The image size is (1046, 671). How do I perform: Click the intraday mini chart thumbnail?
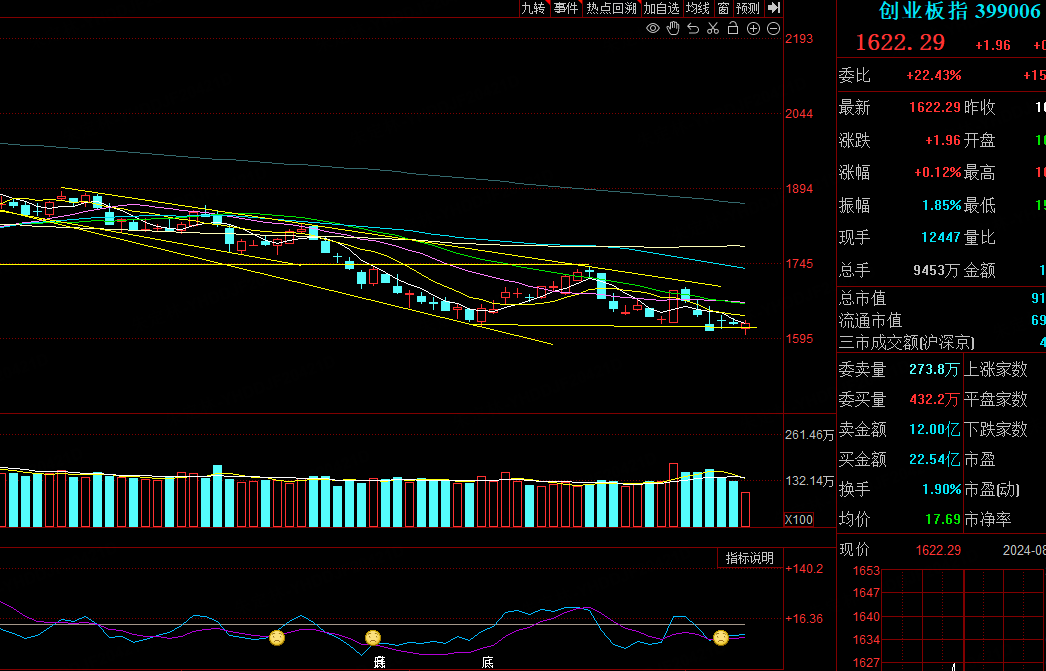(x=963, y=620)
